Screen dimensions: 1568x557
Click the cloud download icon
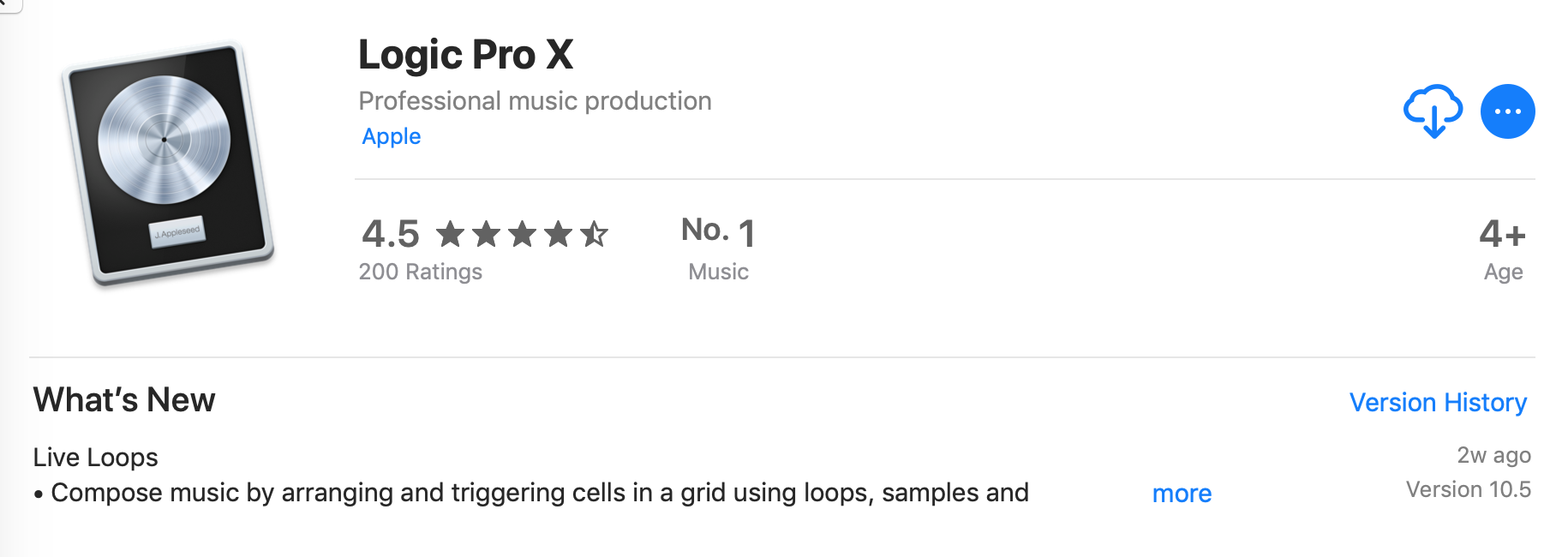pyautogui.click(x=1433, y=111)
